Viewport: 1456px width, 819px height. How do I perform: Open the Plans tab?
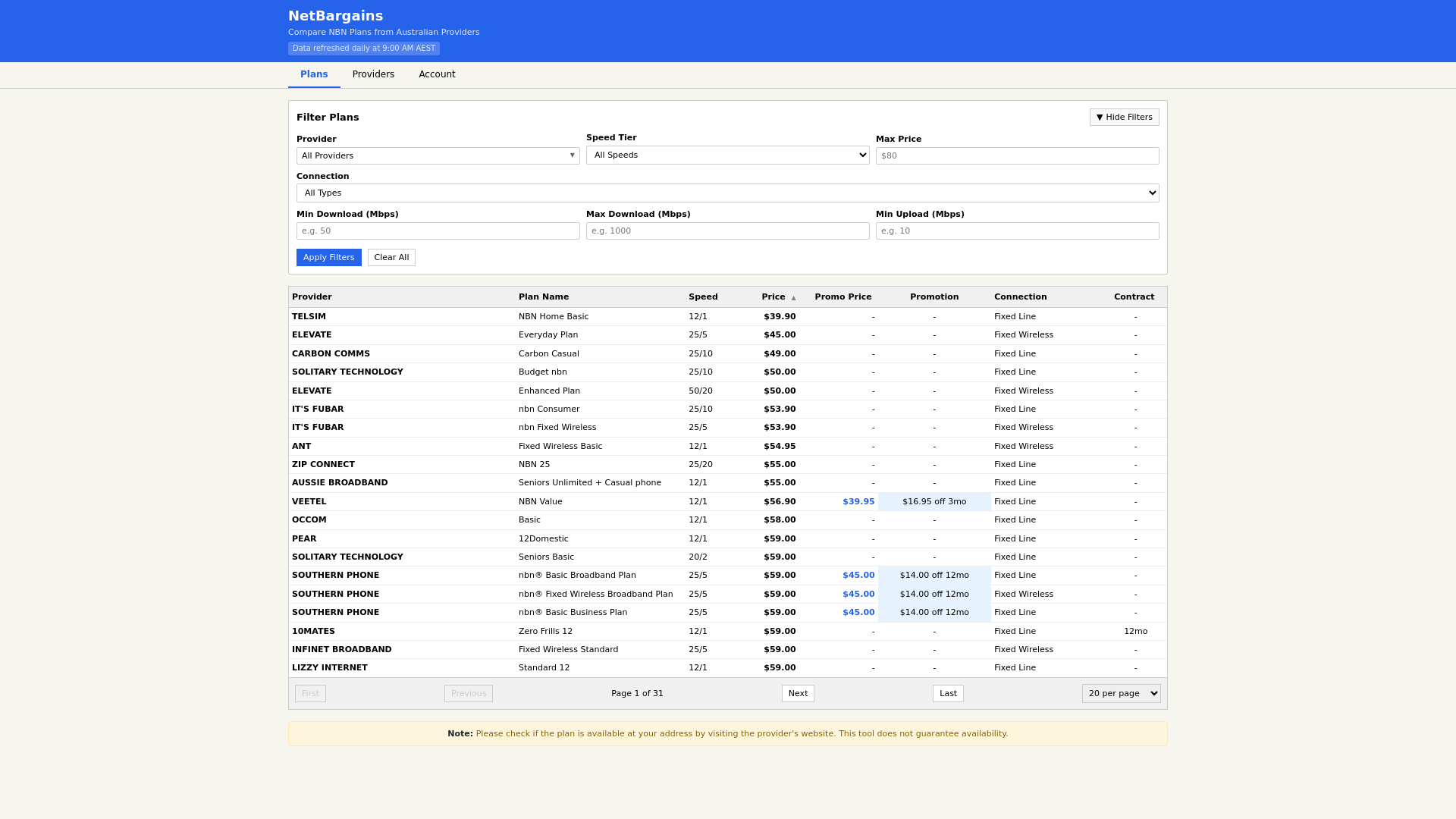coord(314,74)
